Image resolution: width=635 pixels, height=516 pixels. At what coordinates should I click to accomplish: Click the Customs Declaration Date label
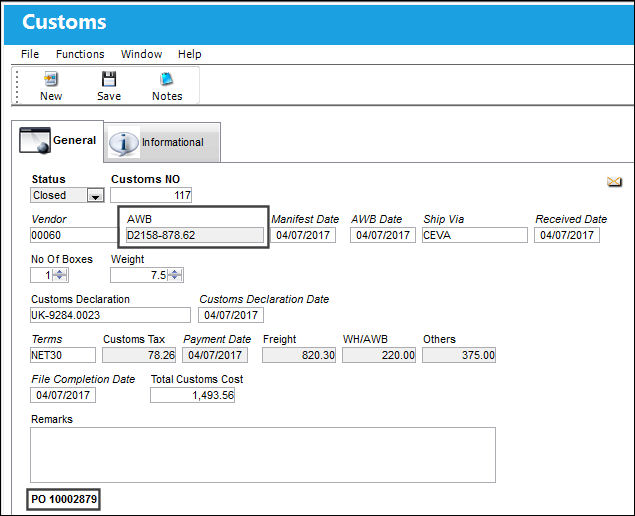coord(264,299)
